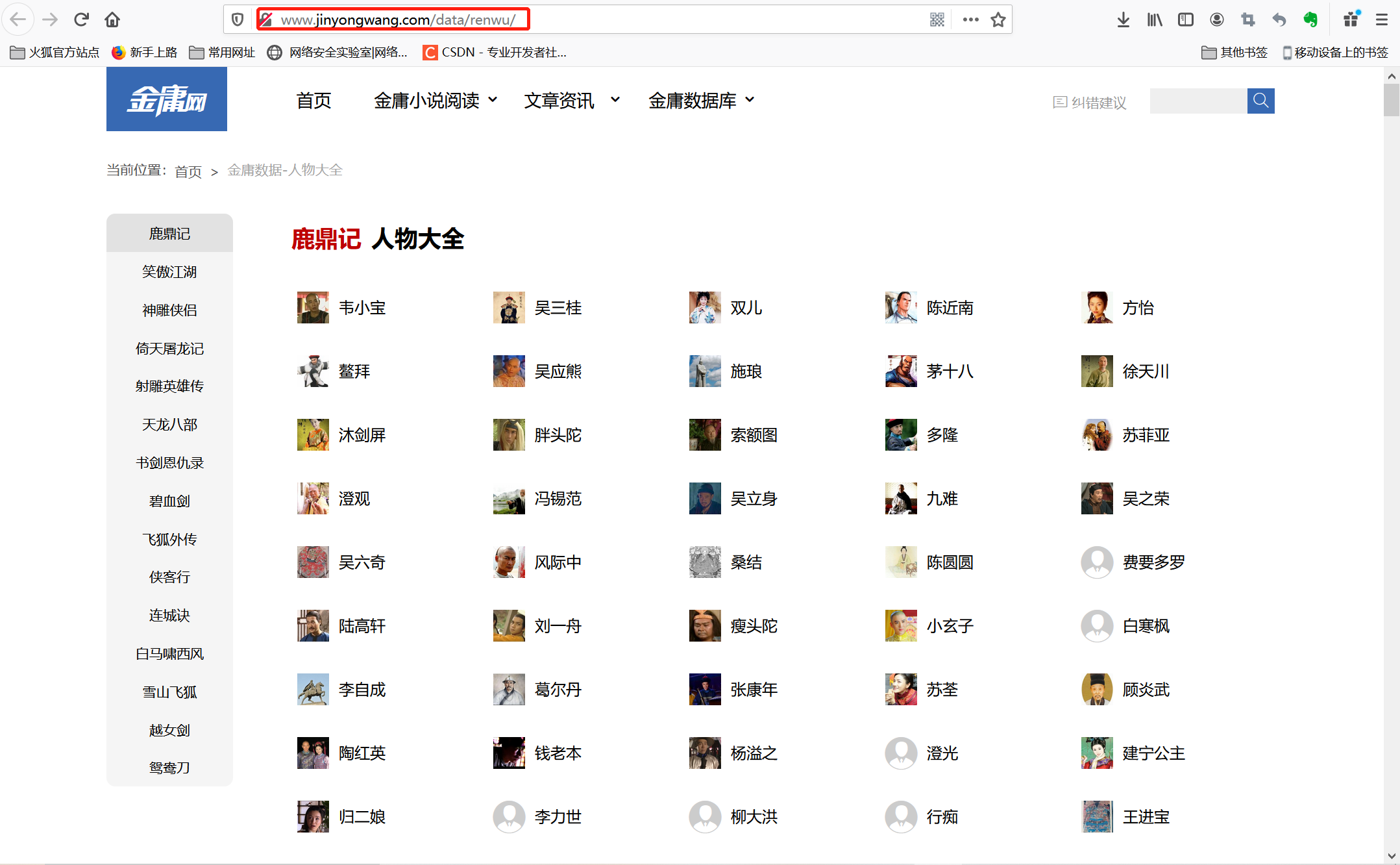
Task: Click the site search input field
Action: click(x=1198, y=101)
